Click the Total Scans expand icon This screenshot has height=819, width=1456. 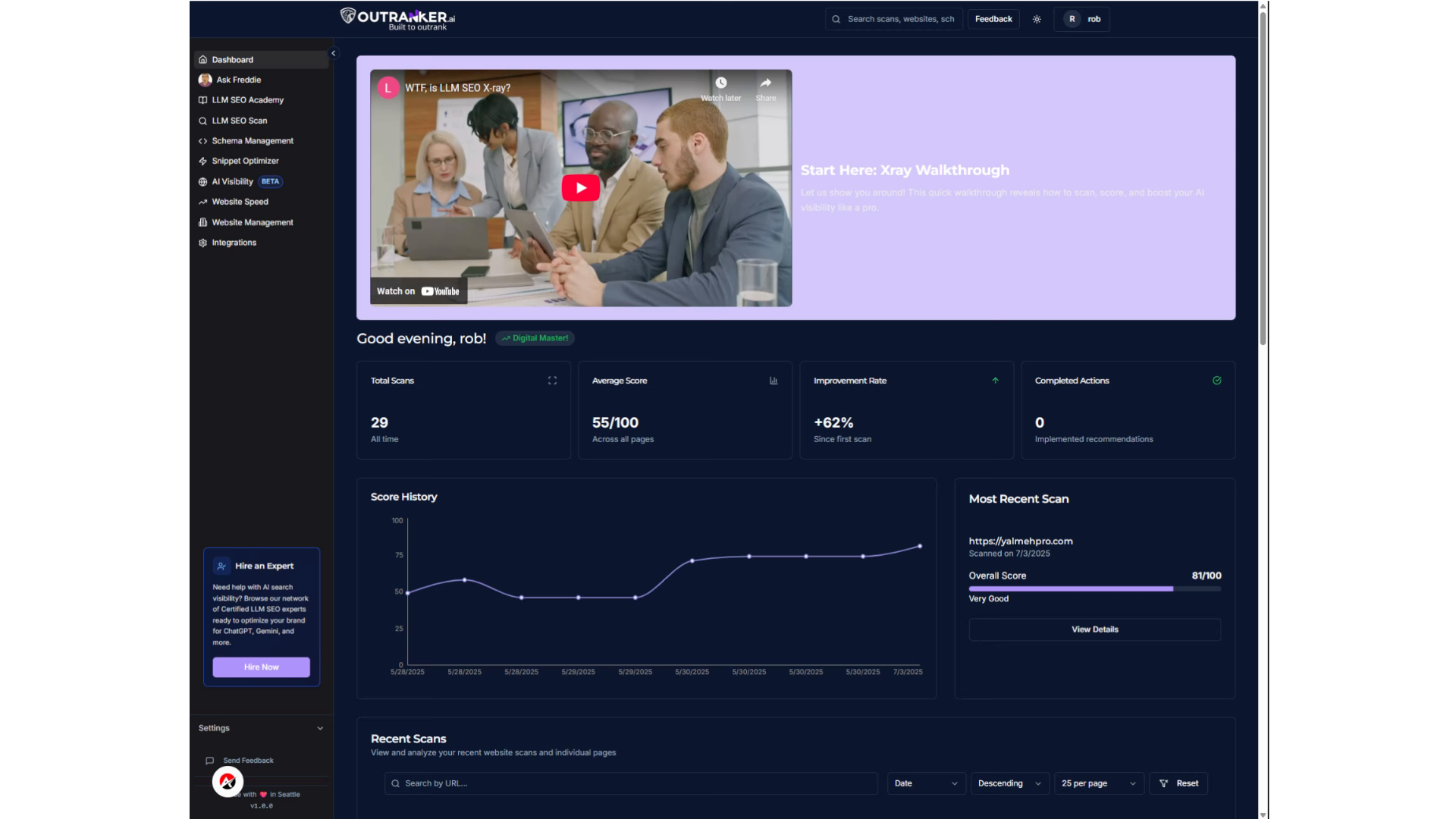[552, 381]
